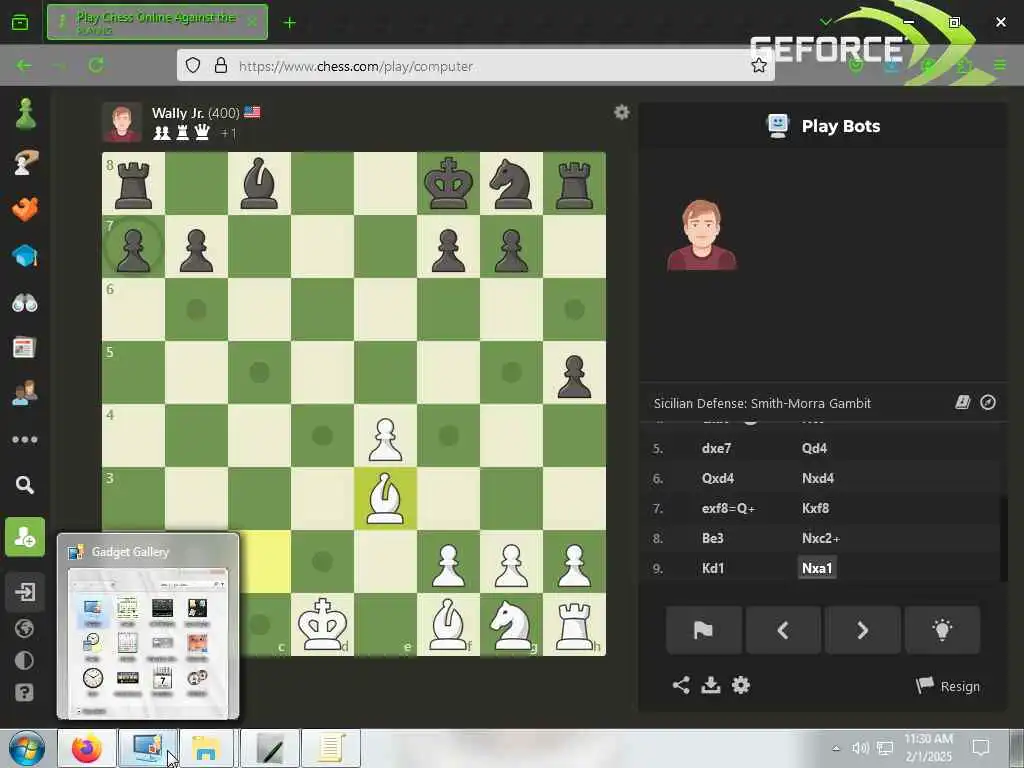
Task: Open board settings gear above board
Action: (622, 112)
